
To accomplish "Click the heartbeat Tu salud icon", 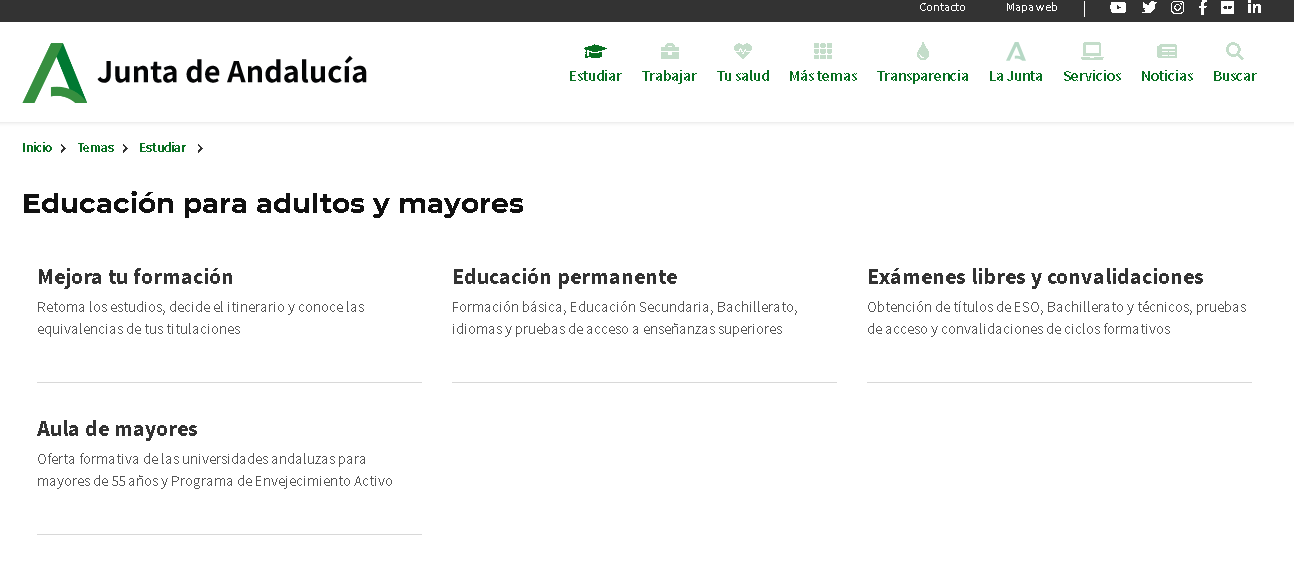I will 742,51.
